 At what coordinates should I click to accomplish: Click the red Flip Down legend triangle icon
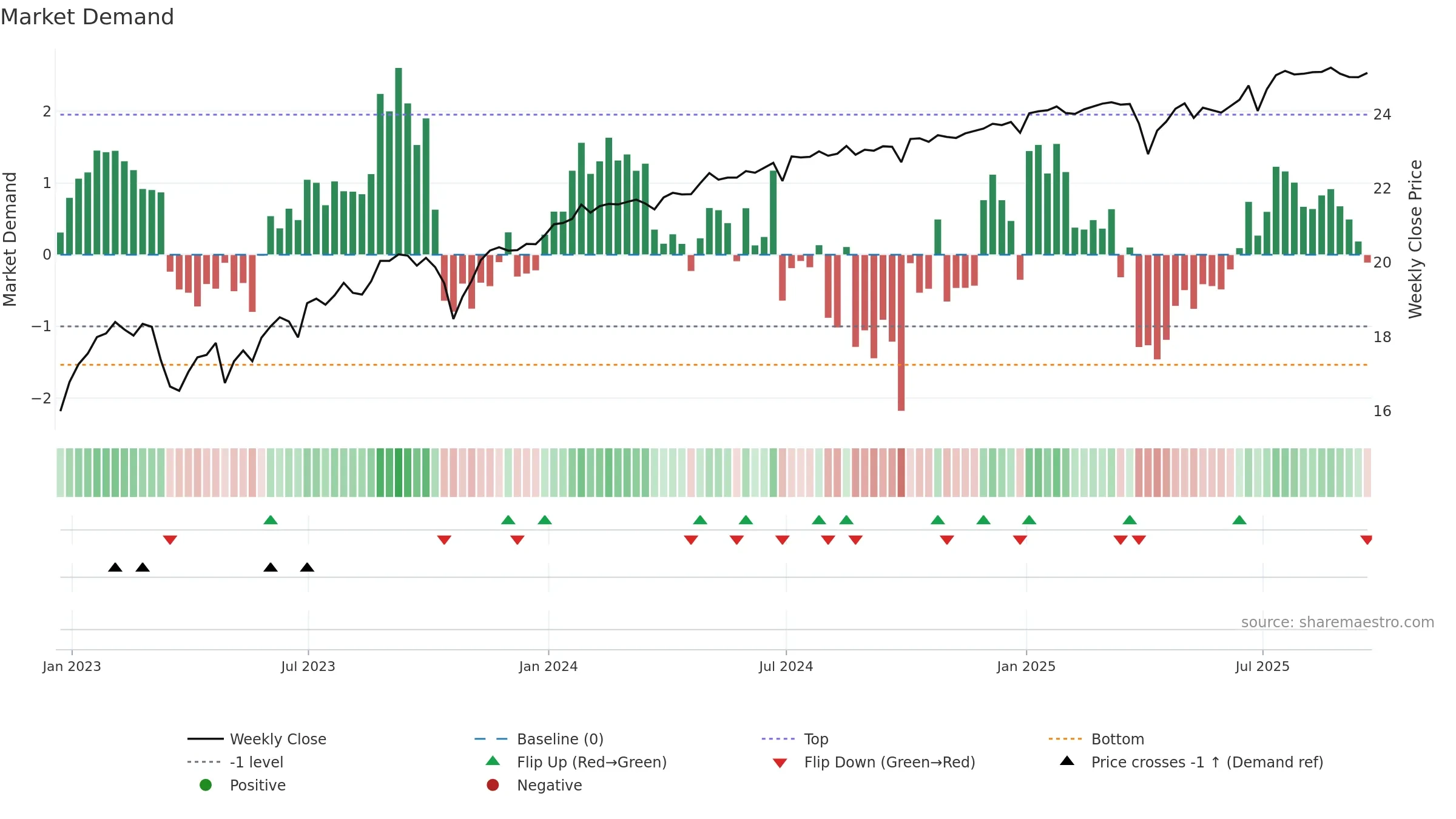(780, 763)
